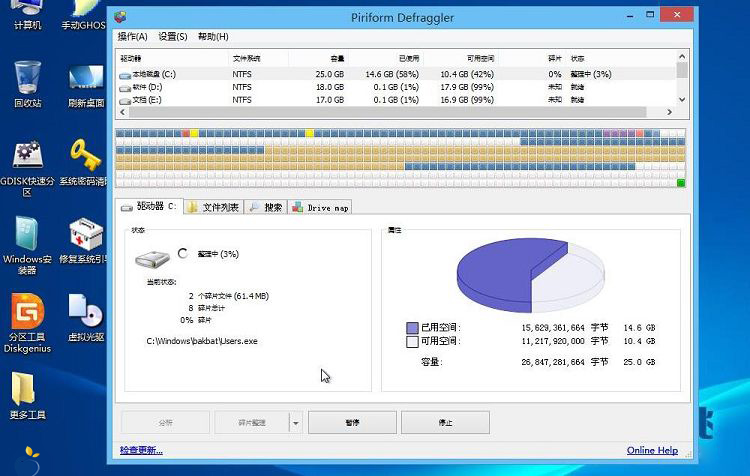
Task: Click horizontal scrollbar left arrow
Action: (x=122, y=112)
